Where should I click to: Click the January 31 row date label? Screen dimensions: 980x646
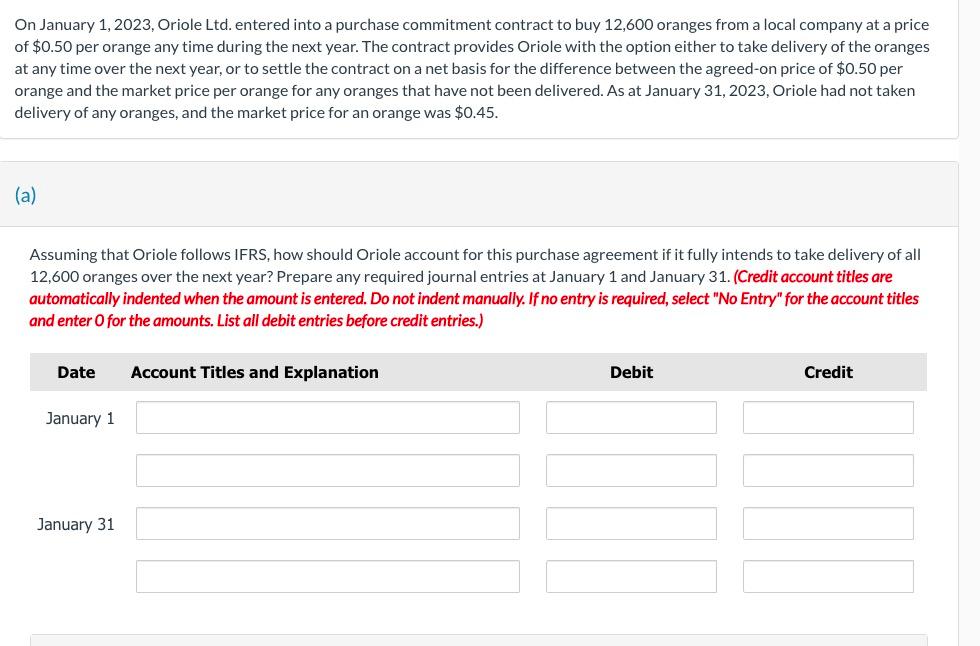coord(75,523)
